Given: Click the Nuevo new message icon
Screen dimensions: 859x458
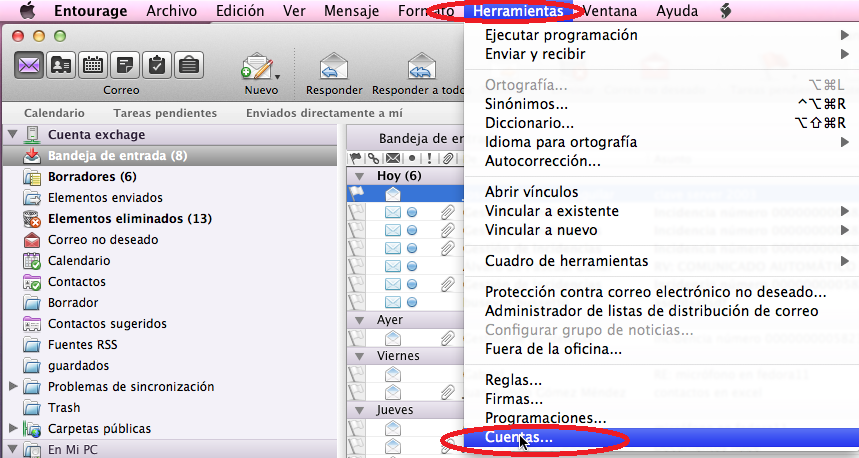Looking at the screenshot, I should (x=257, y=67).
